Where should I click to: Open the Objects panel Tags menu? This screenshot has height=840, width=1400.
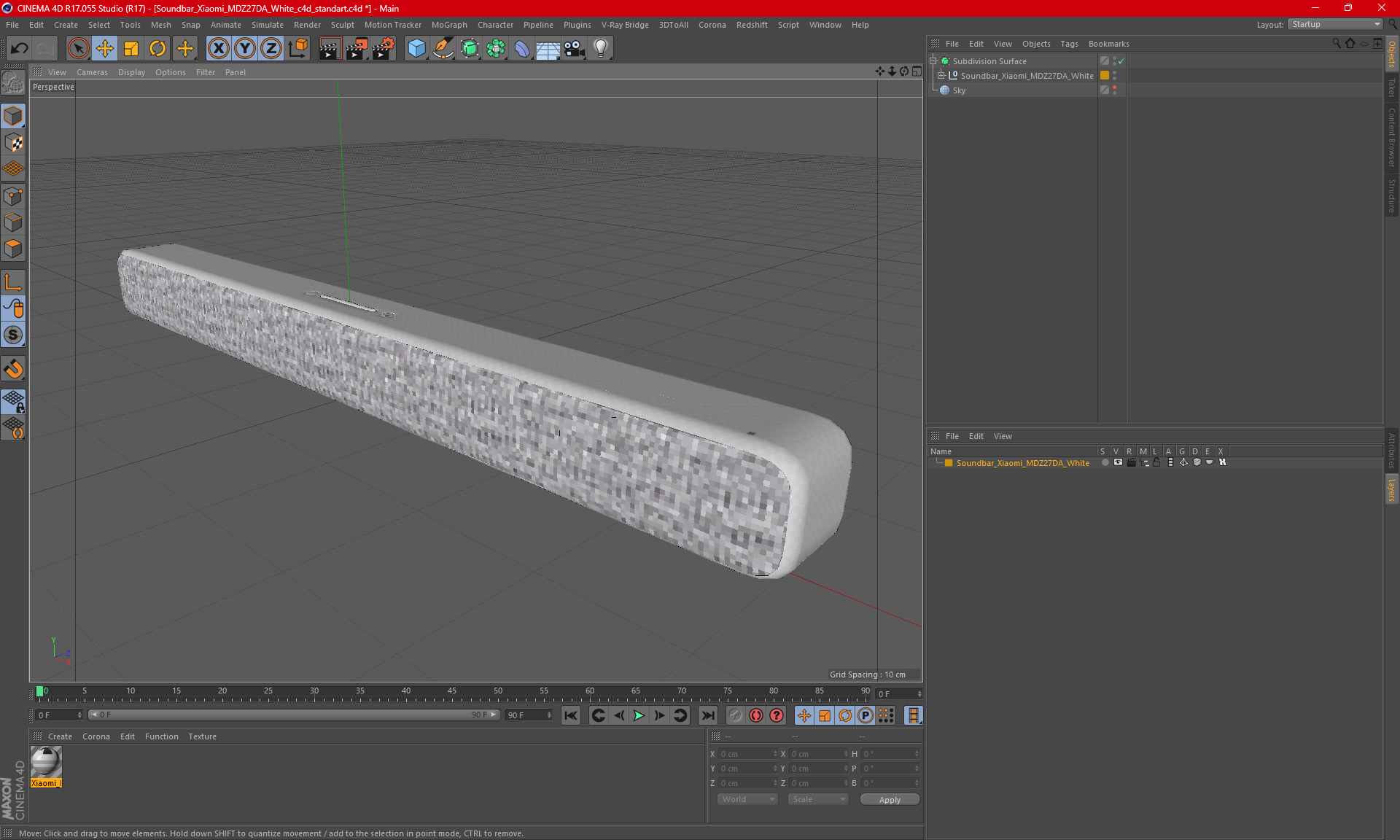(1069, 44)
